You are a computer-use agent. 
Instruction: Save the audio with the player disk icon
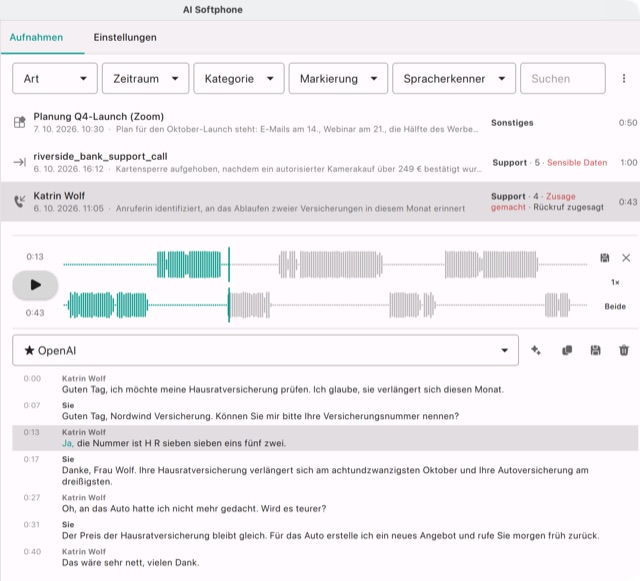click(x=604, y=258)
